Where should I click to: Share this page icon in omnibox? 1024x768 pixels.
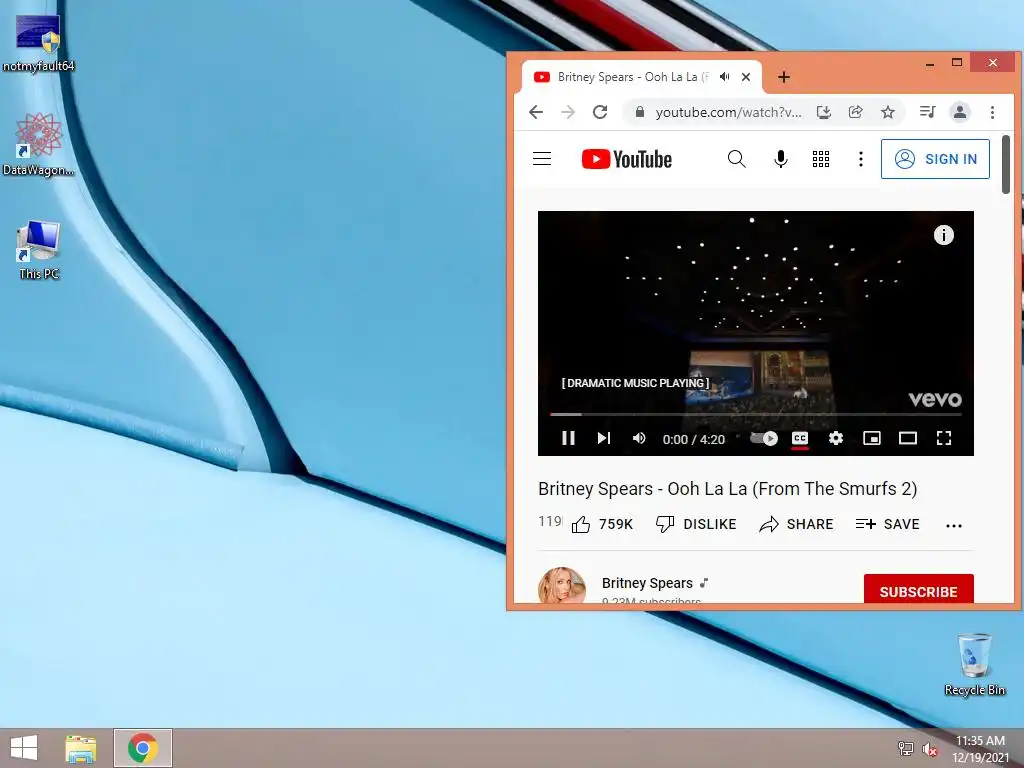pos(856,112)
